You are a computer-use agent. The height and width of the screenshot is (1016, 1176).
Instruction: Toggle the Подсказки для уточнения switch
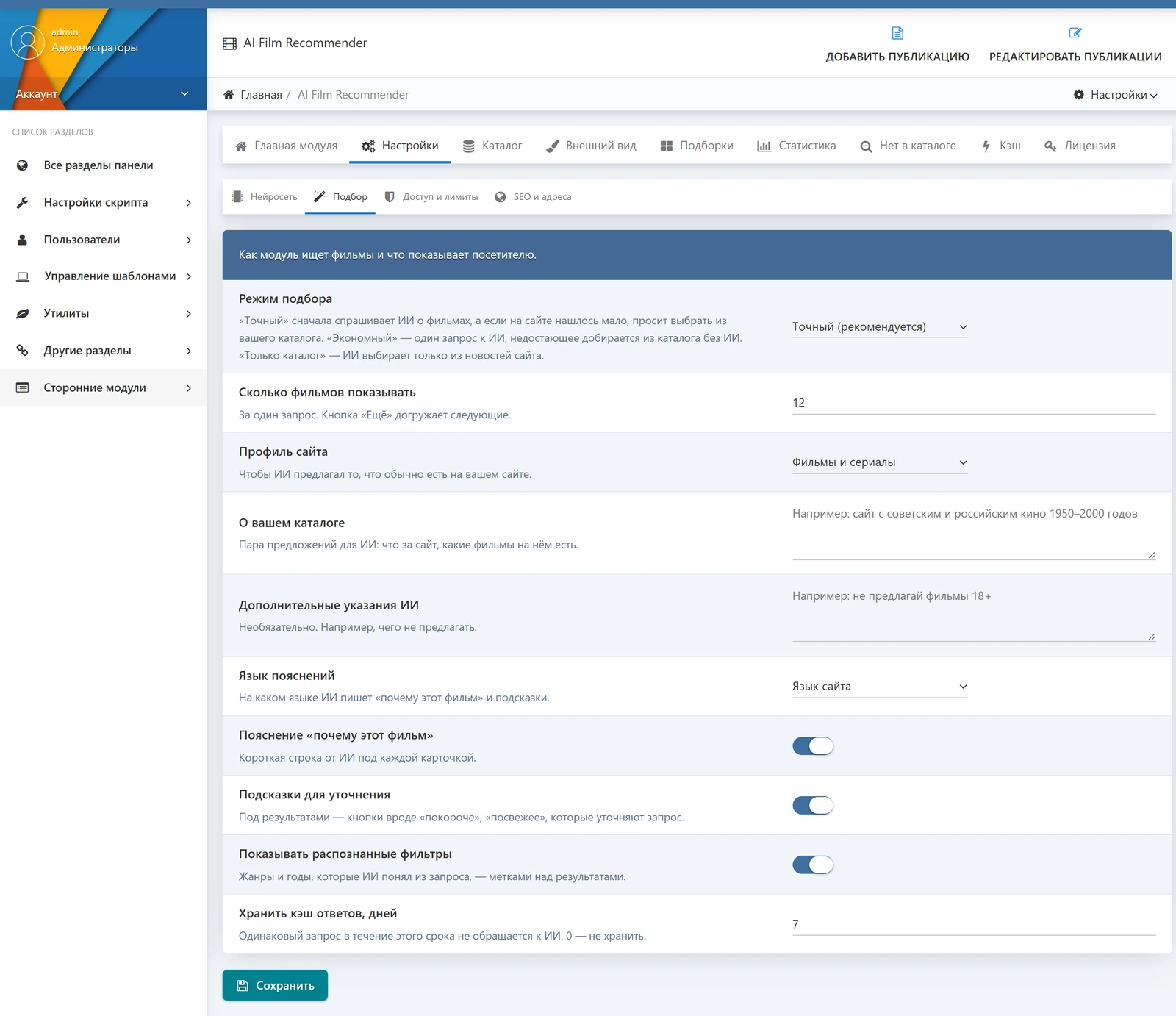click(813, 806)
